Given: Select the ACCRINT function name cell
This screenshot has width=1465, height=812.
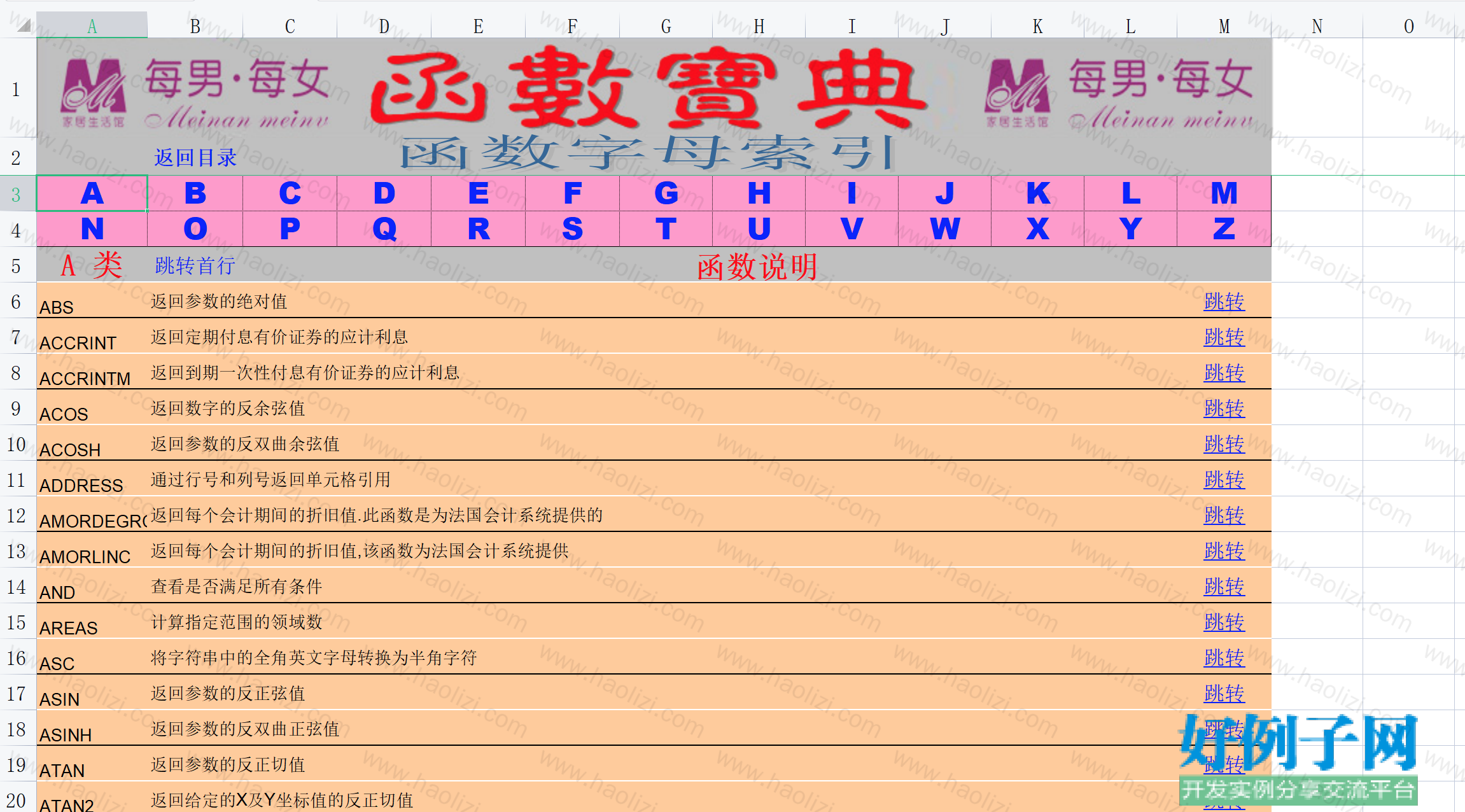Looking at the screenshot, I should [x=92, y=336].
